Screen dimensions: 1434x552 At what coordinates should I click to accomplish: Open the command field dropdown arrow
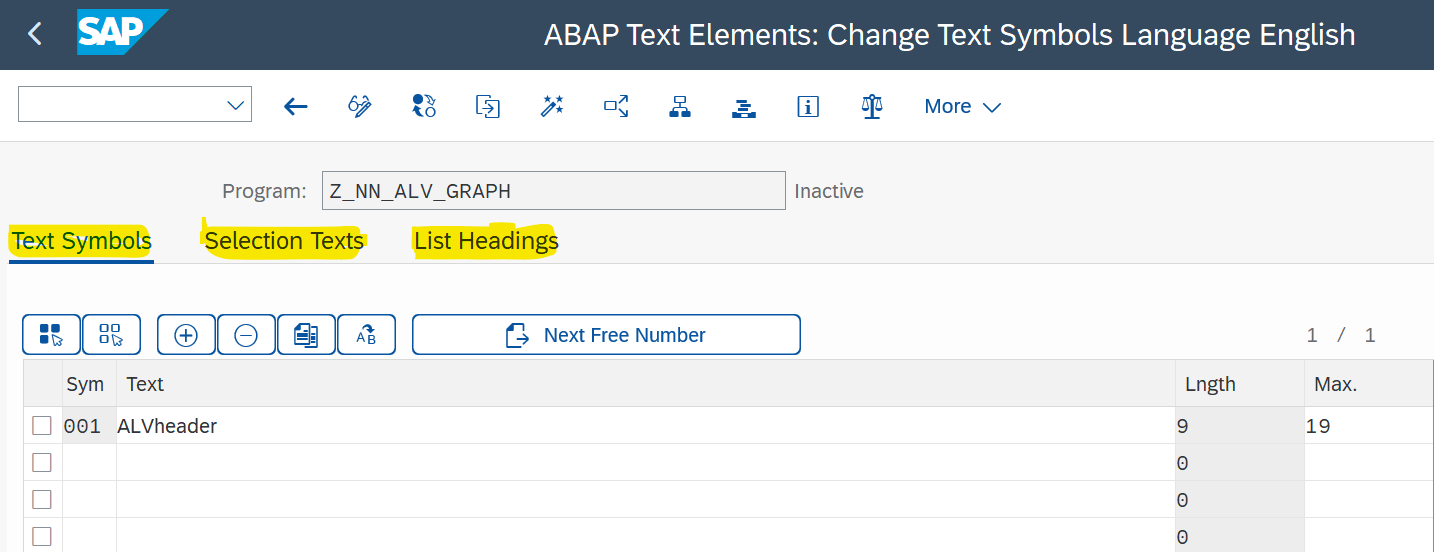coord(236,105)
